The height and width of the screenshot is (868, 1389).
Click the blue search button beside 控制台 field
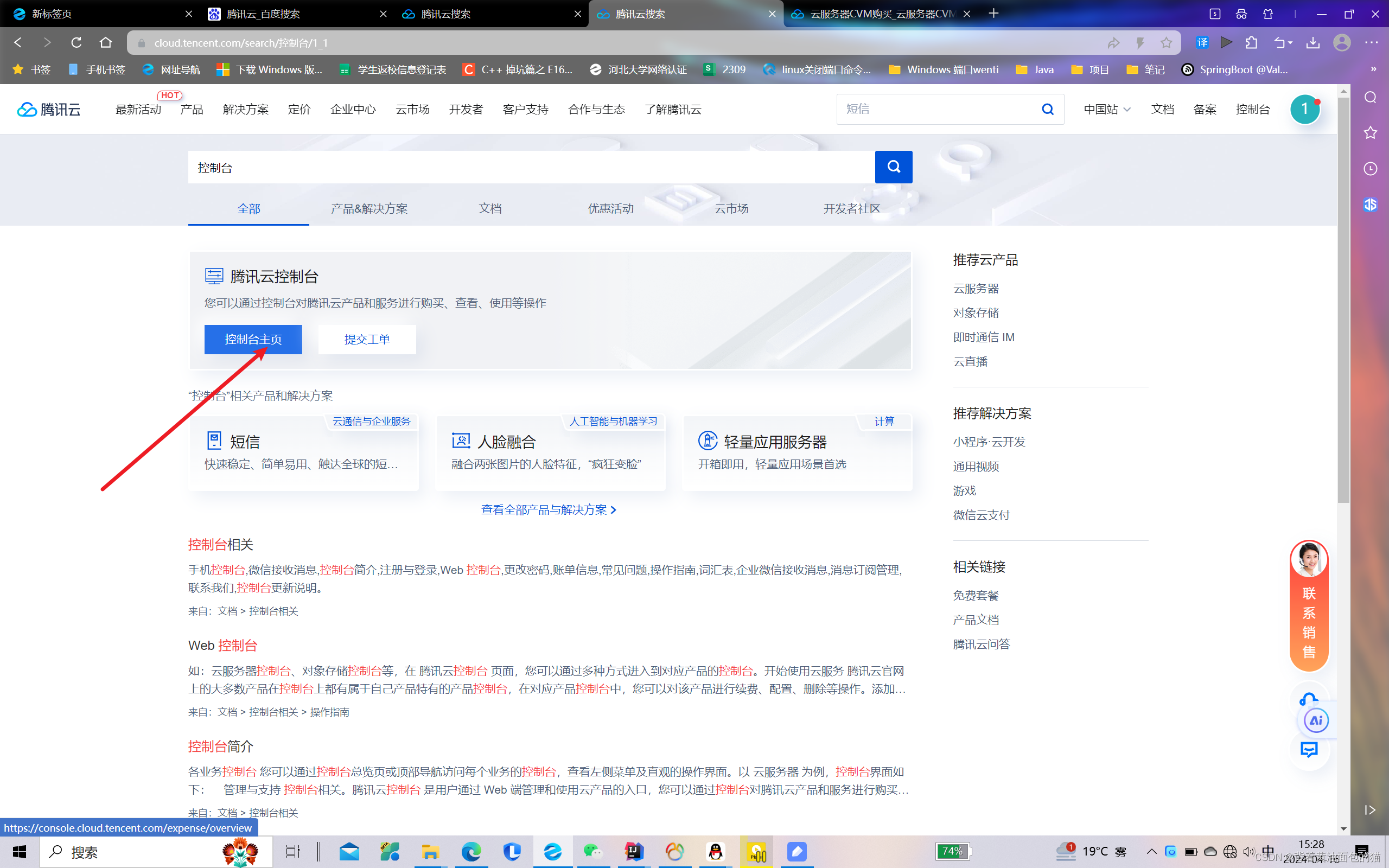pyautogui.click(x=893, y=167)
